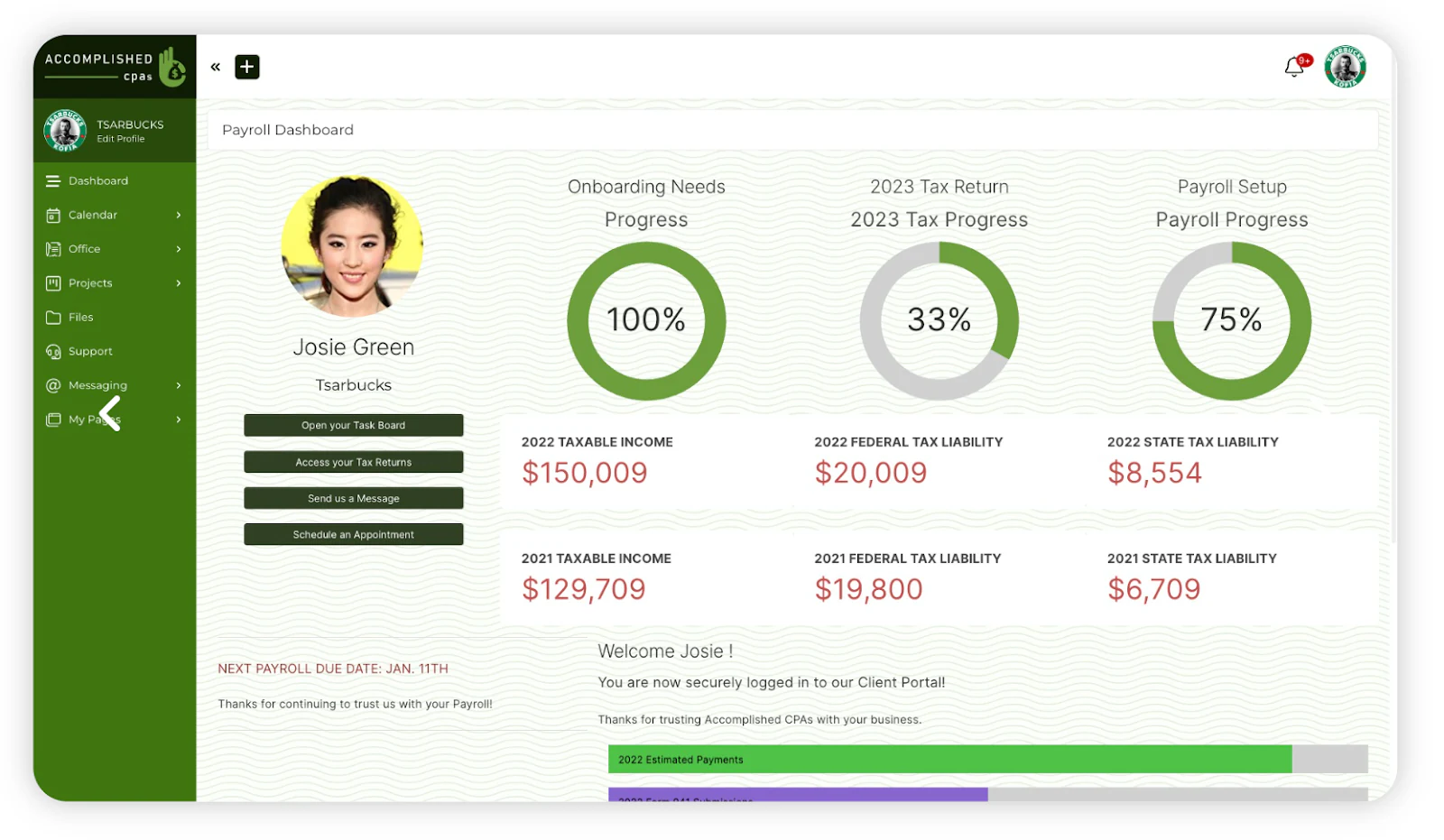Click the $129,709 taxable income value

pos(584,589)
